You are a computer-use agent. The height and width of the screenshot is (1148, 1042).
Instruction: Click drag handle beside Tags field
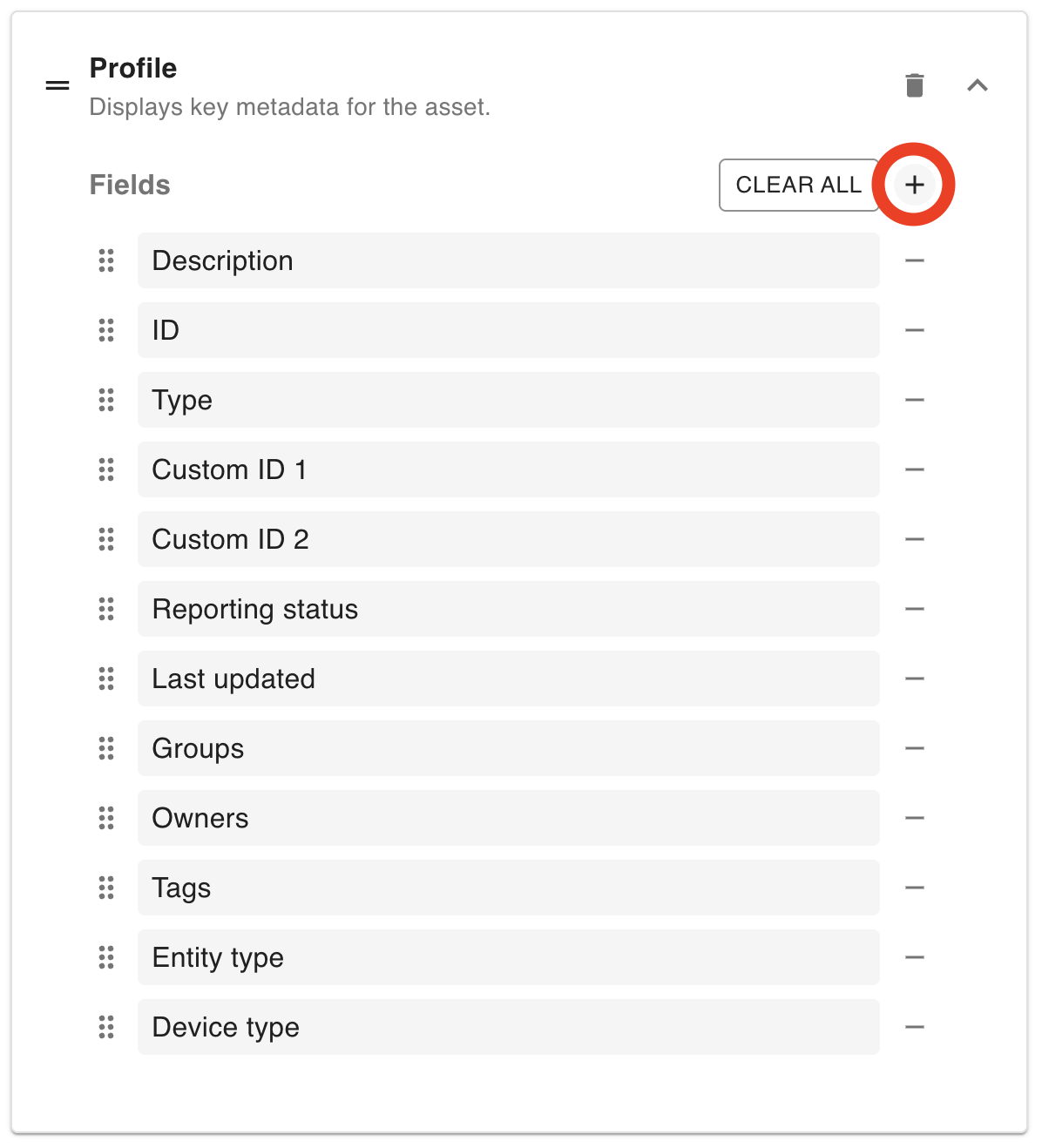coord(106,888)
